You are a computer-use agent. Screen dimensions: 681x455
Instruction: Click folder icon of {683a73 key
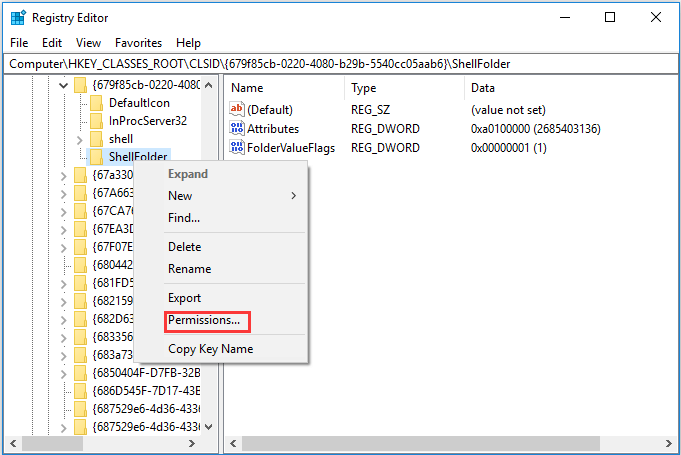pyautogui.click(x=80, y=355)
